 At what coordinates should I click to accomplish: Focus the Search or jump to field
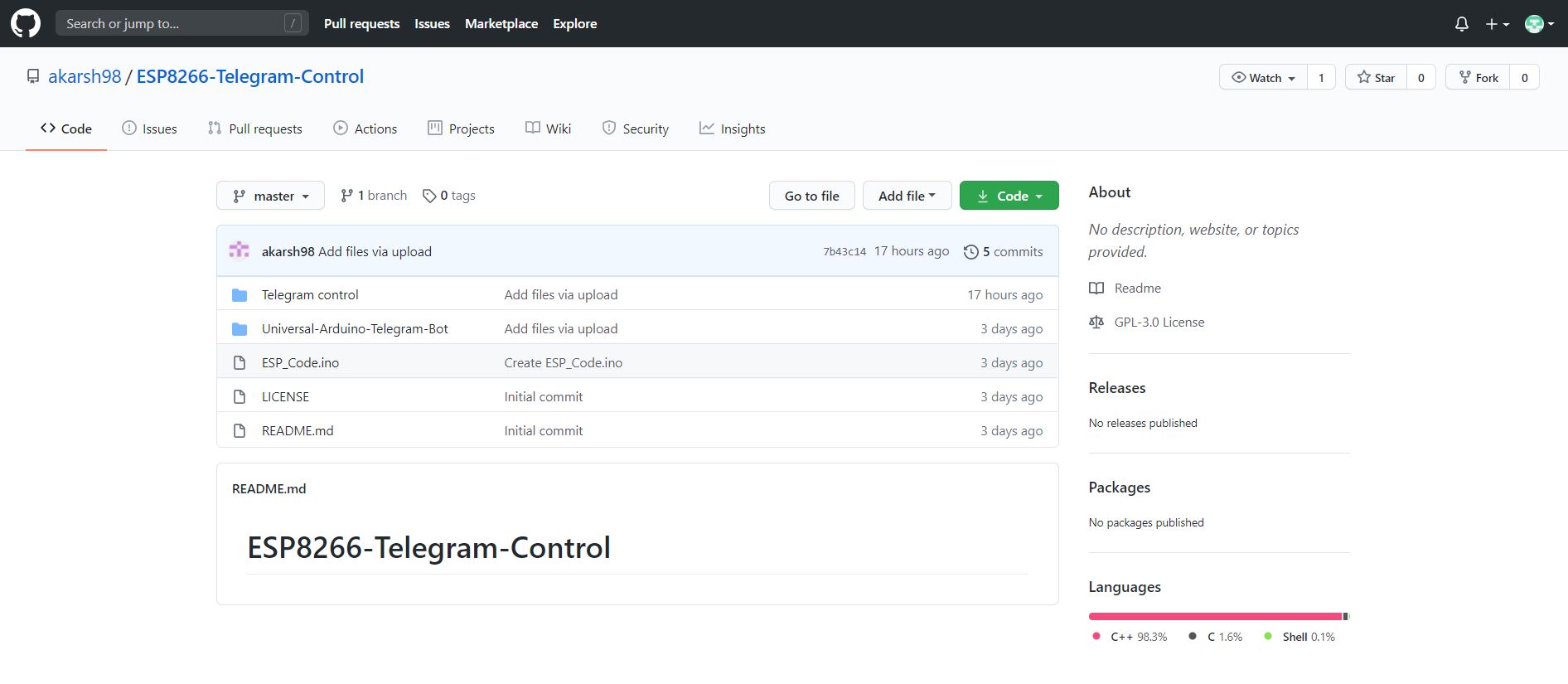181,23
